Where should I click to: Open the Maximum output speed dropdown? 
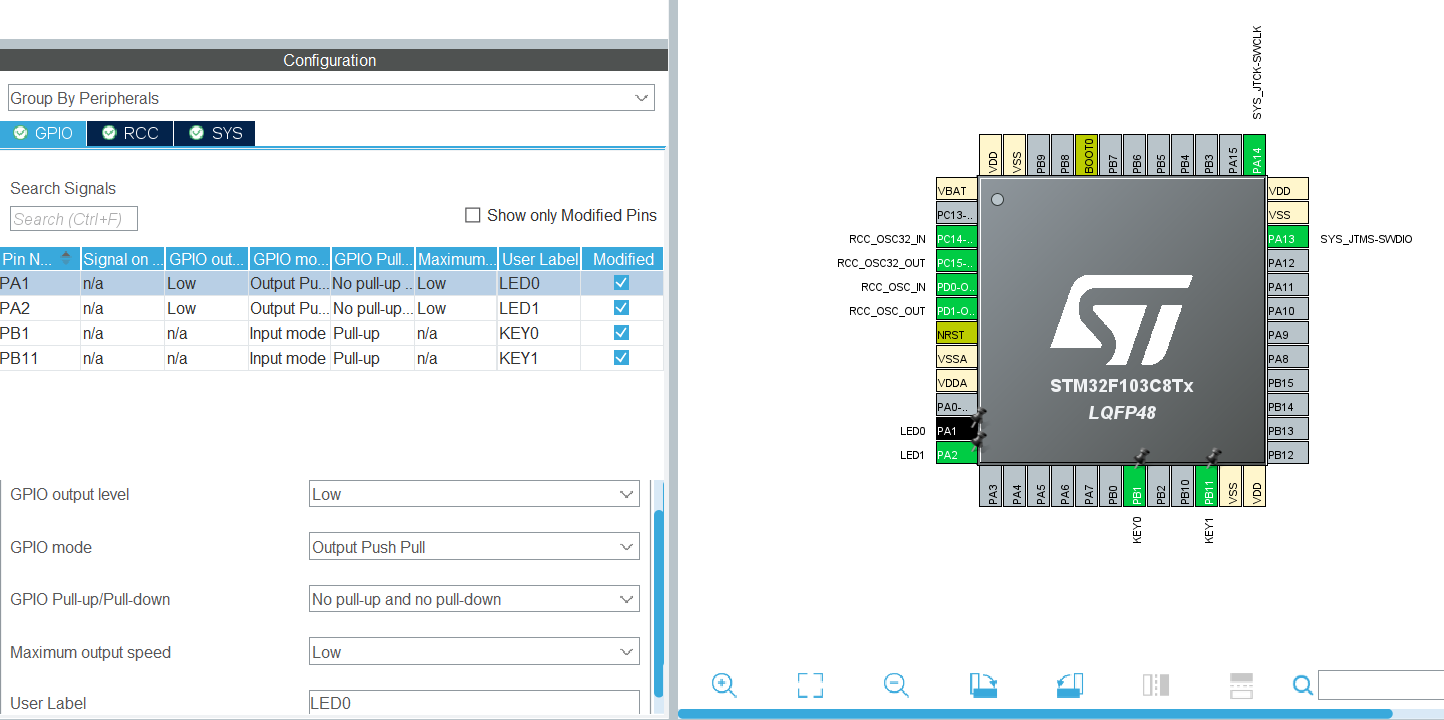474,652
